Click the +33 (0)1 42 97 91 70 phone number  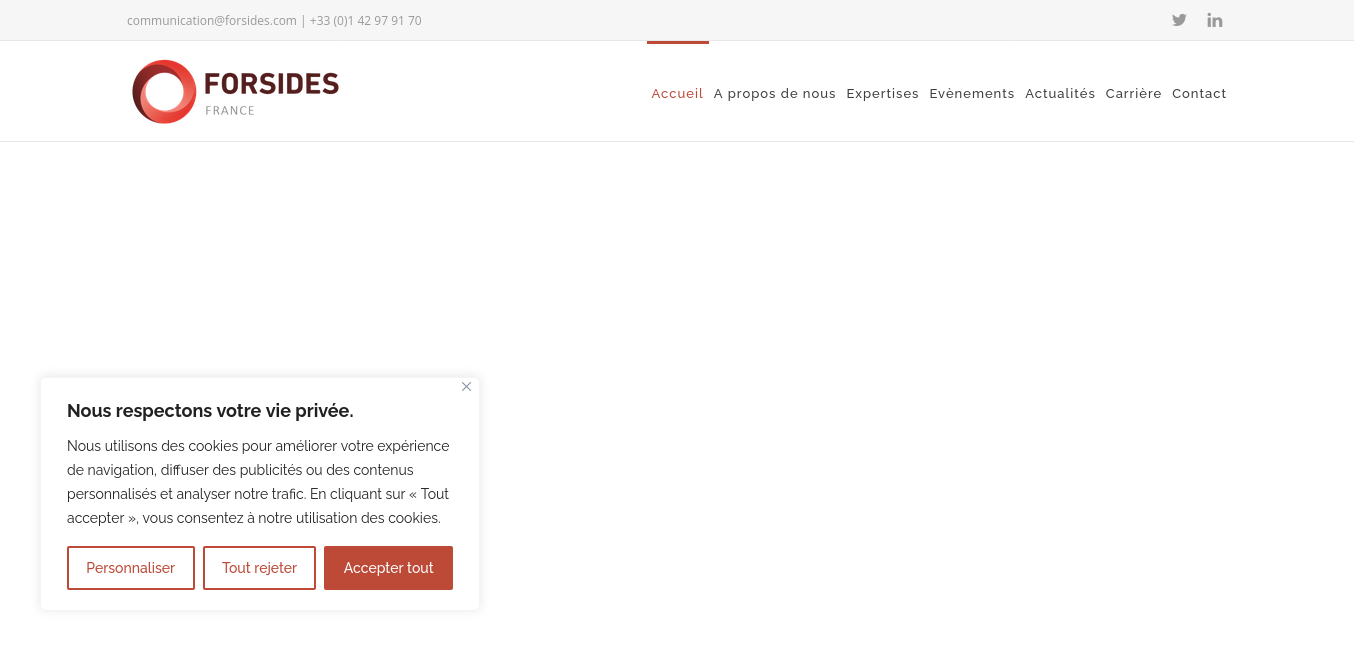click(x=365, y=21)
